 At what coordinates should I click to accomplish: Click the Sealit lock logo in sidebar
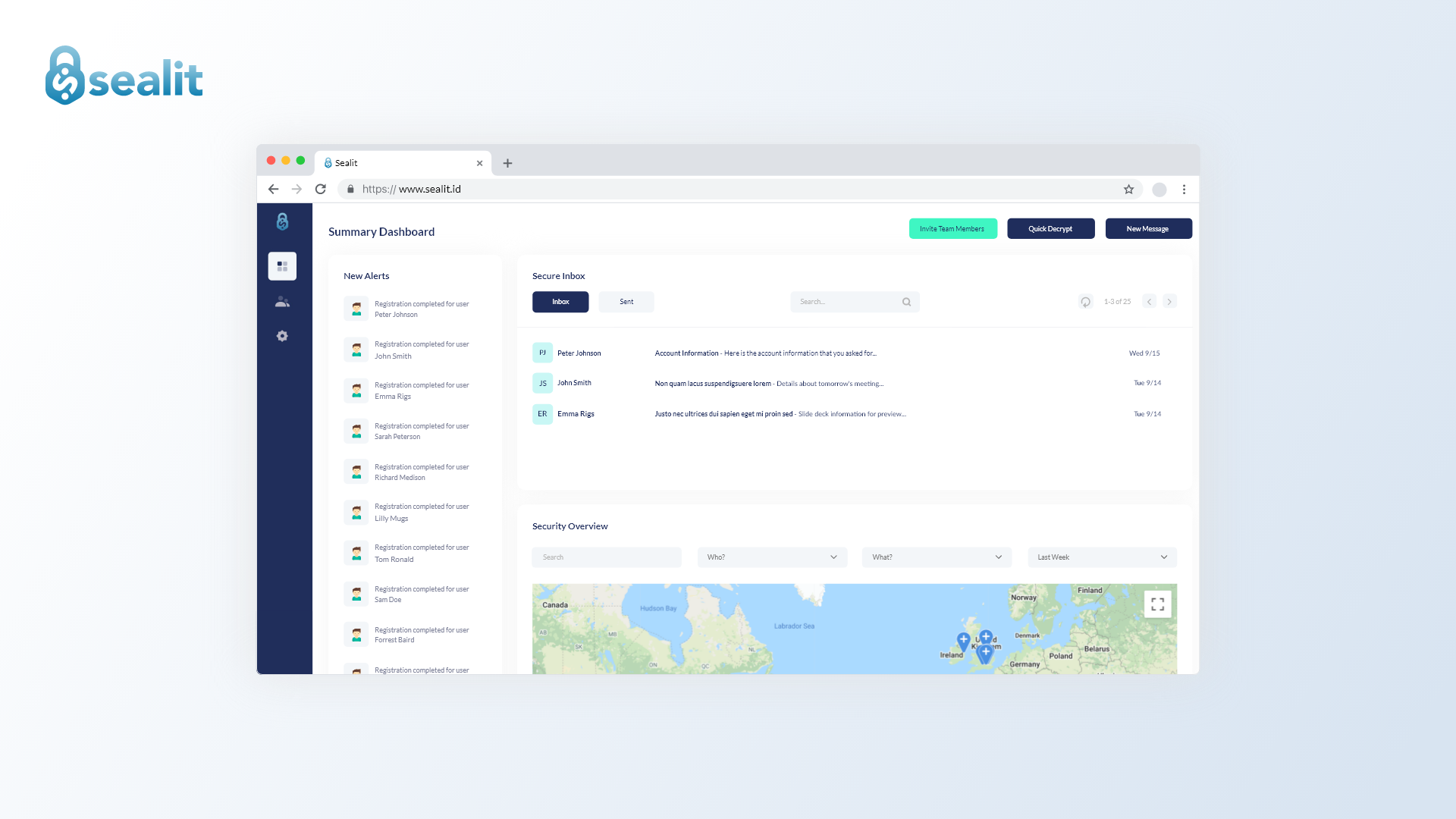click(282, 221)
